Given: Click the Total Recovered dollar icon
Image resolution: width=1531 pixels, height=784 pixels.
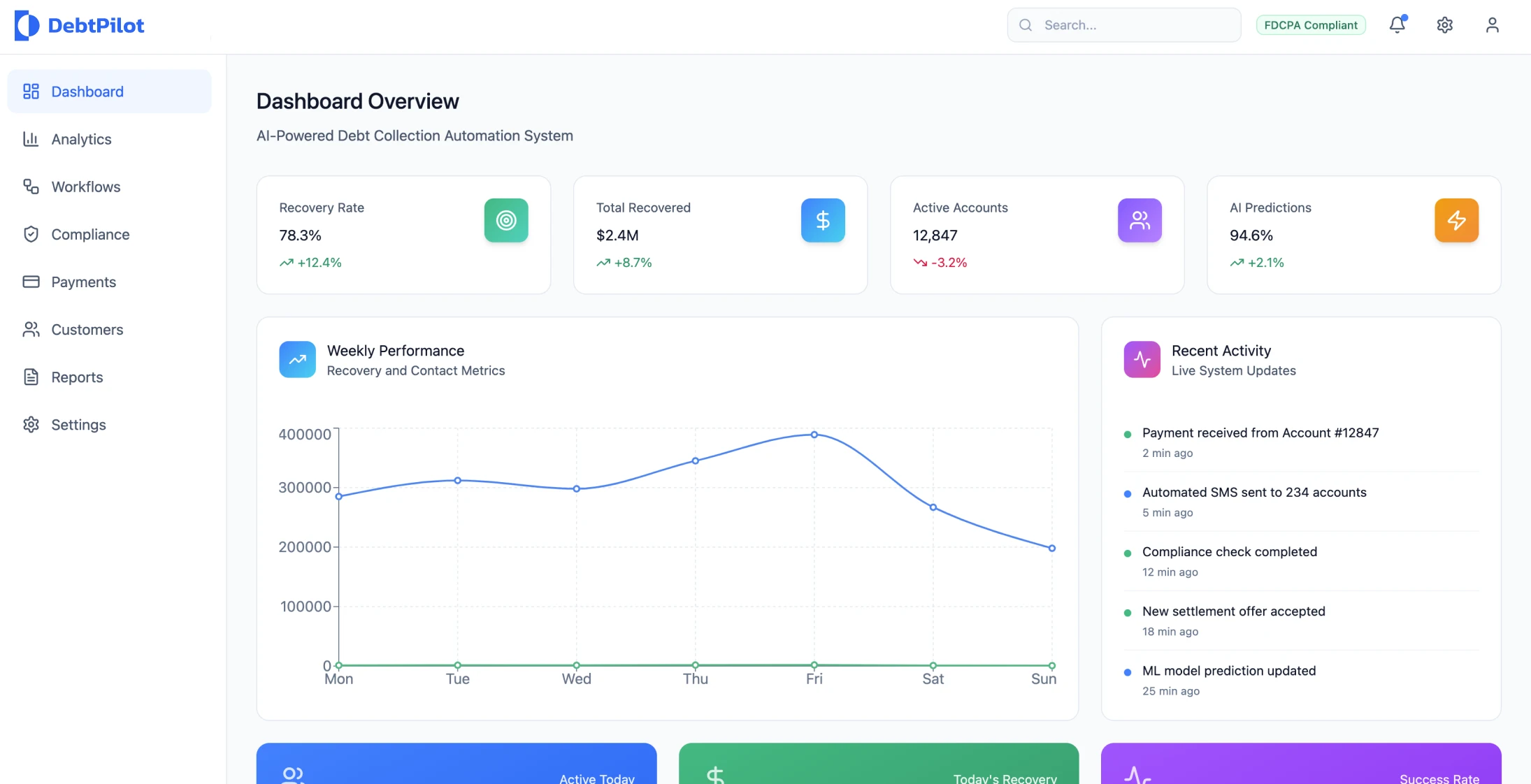Looking at the screenshot, I should pos(822,221).
